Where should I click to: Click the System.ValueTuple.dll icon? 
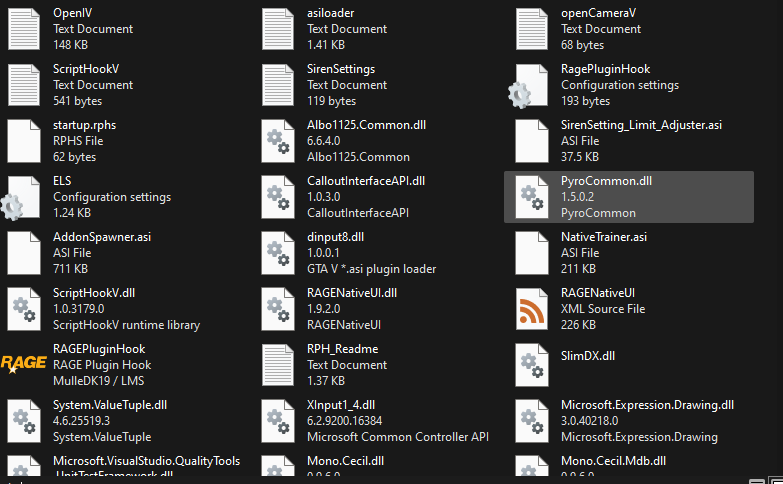[23, 421]
